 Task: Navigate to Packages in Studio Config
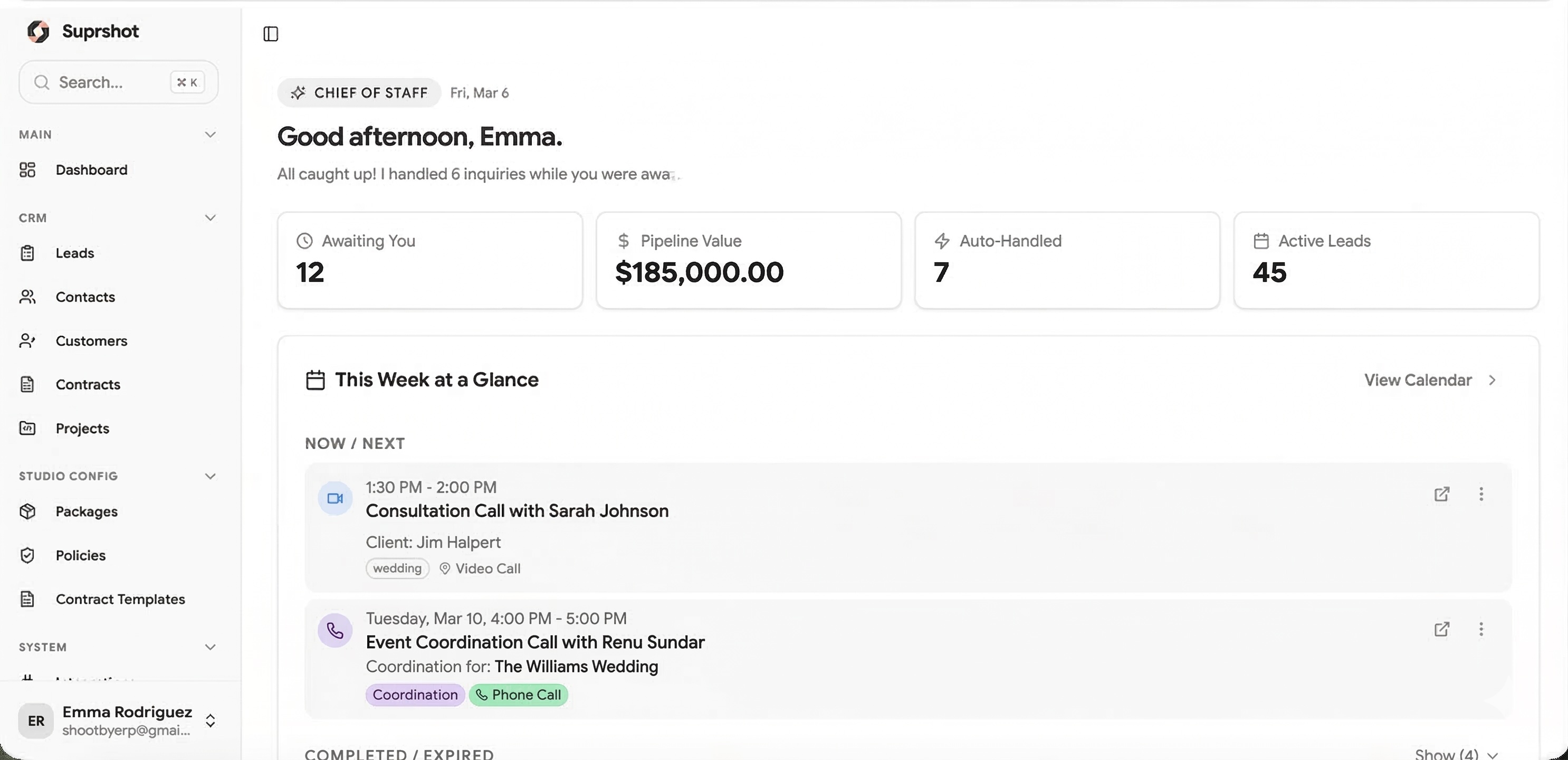[87, 511]
